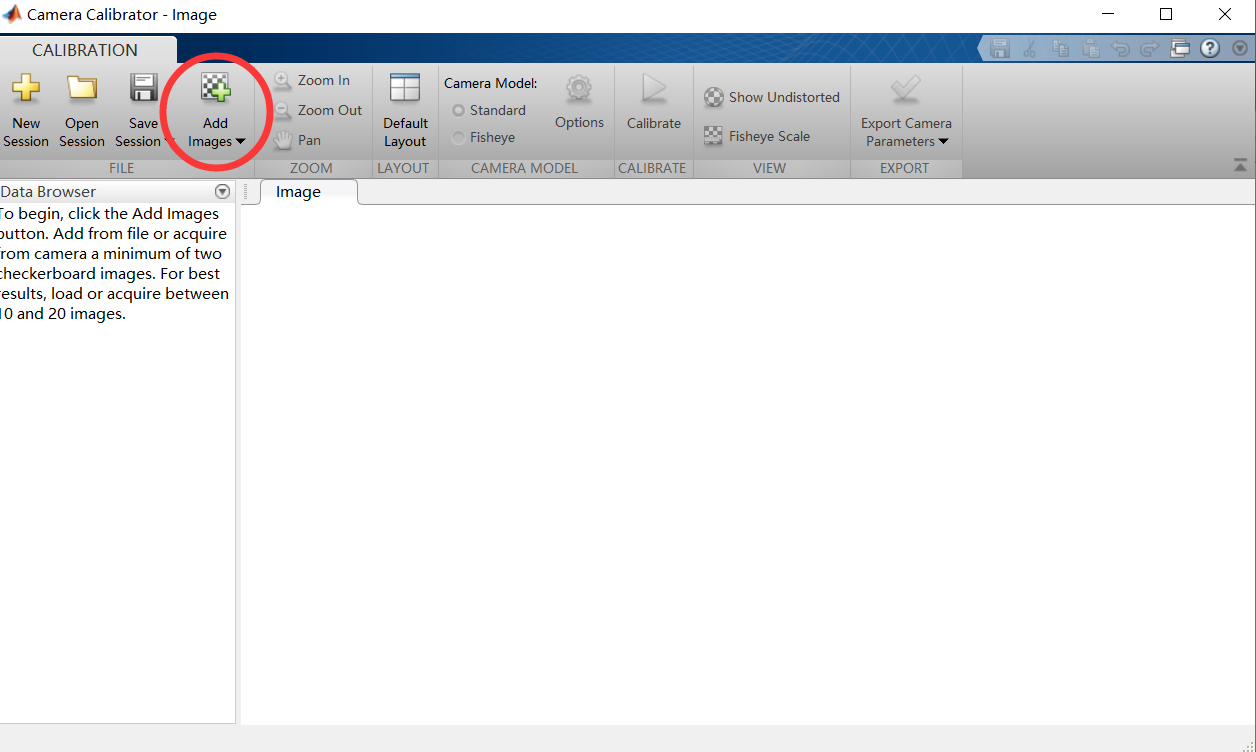Click the quick-access copy icon
The height and width of the screenshot is (752, 1256).
(x=1060, y=48)
